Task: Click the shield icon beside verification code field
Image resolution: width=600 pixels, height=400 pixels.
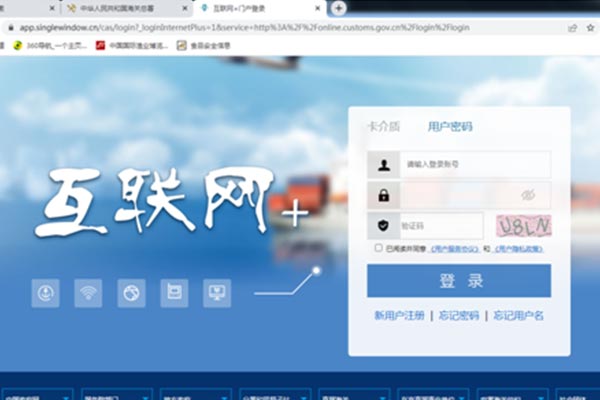Action: [383, 225]
